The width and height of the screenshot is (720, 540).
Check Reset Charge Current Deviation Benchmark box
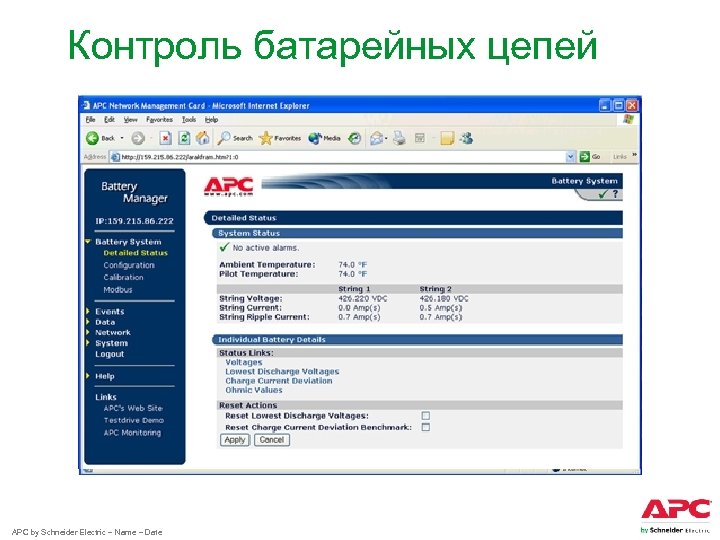pos(426,427)
